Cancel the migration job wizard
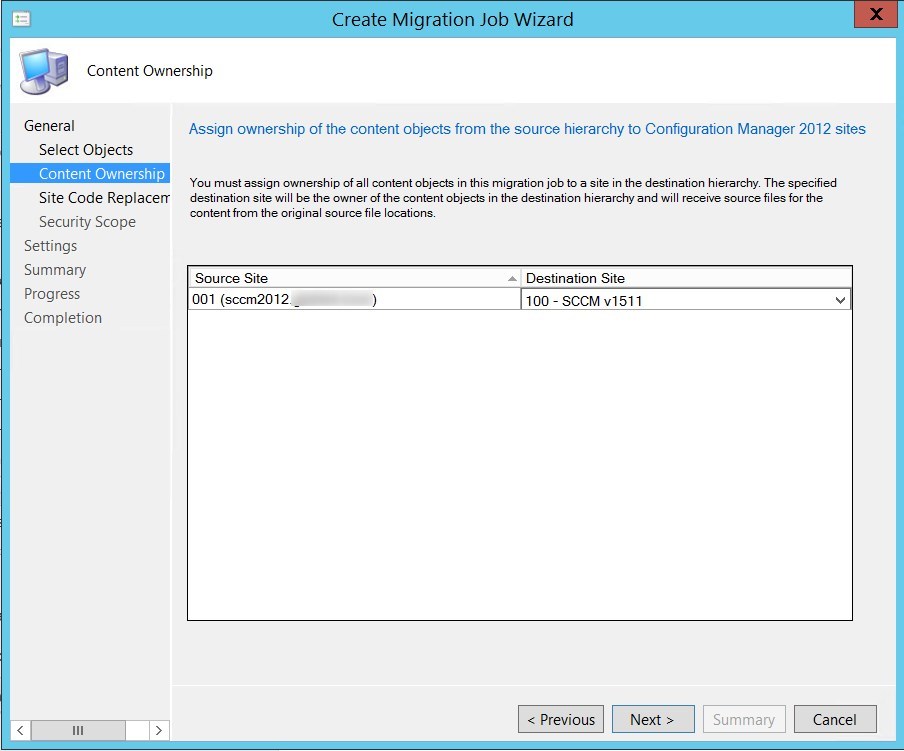Image resolution: width=904 pixels, height=751 pixels. click(x=835, y=718)
